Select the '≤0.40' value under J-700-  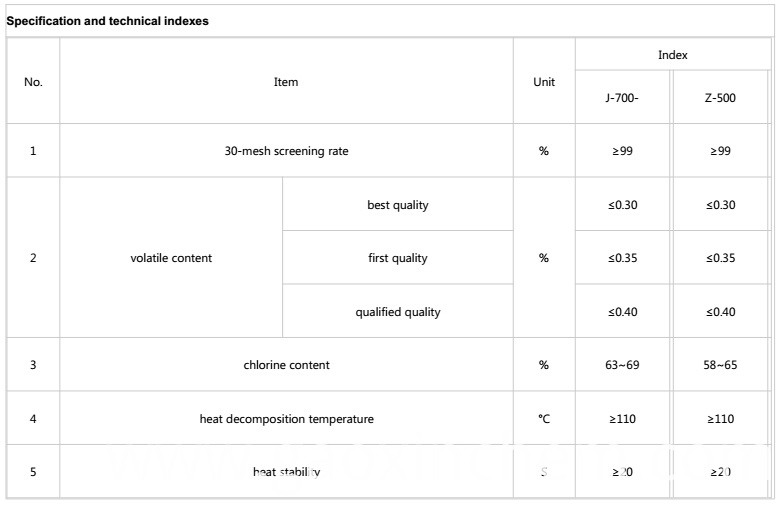622,311
